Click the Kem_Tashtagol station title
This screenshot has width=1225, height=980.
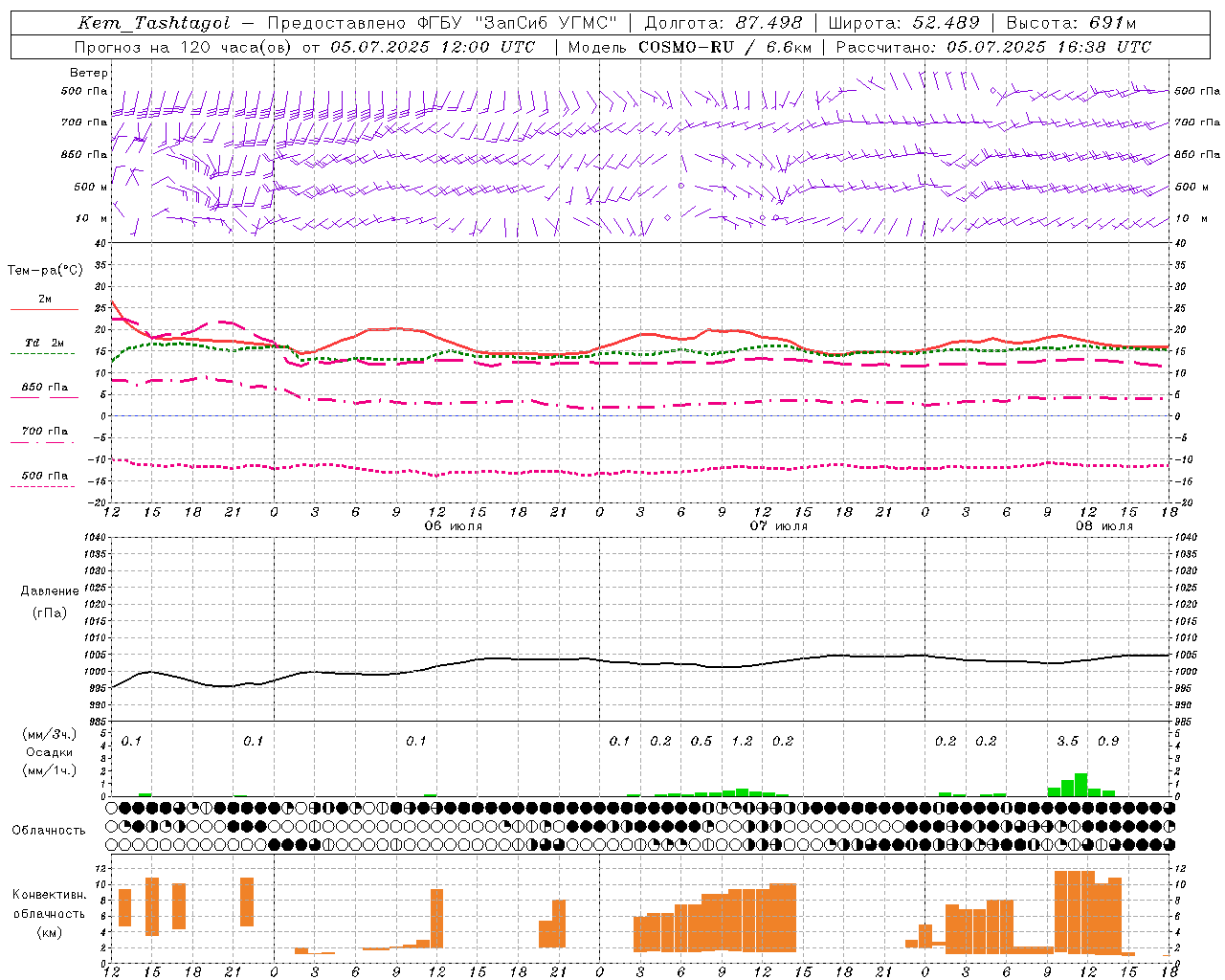154,23
